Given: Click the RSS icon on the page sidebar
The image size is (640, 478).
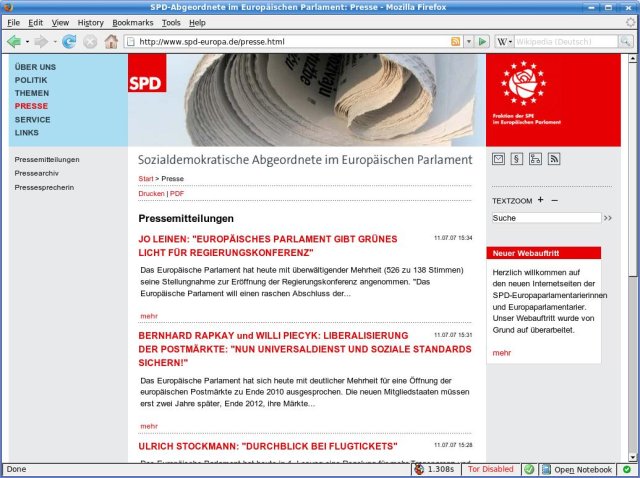Looking at the screenshot, I should 554,159.
